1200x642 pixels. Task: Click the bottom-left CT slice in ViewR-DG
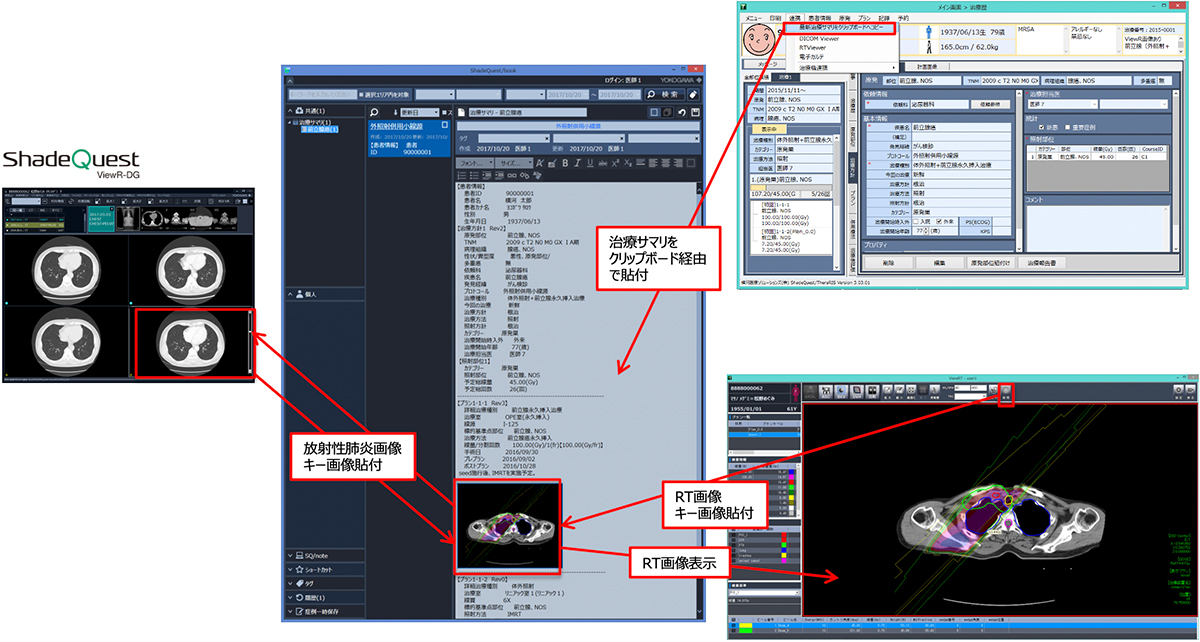point(66,343)
